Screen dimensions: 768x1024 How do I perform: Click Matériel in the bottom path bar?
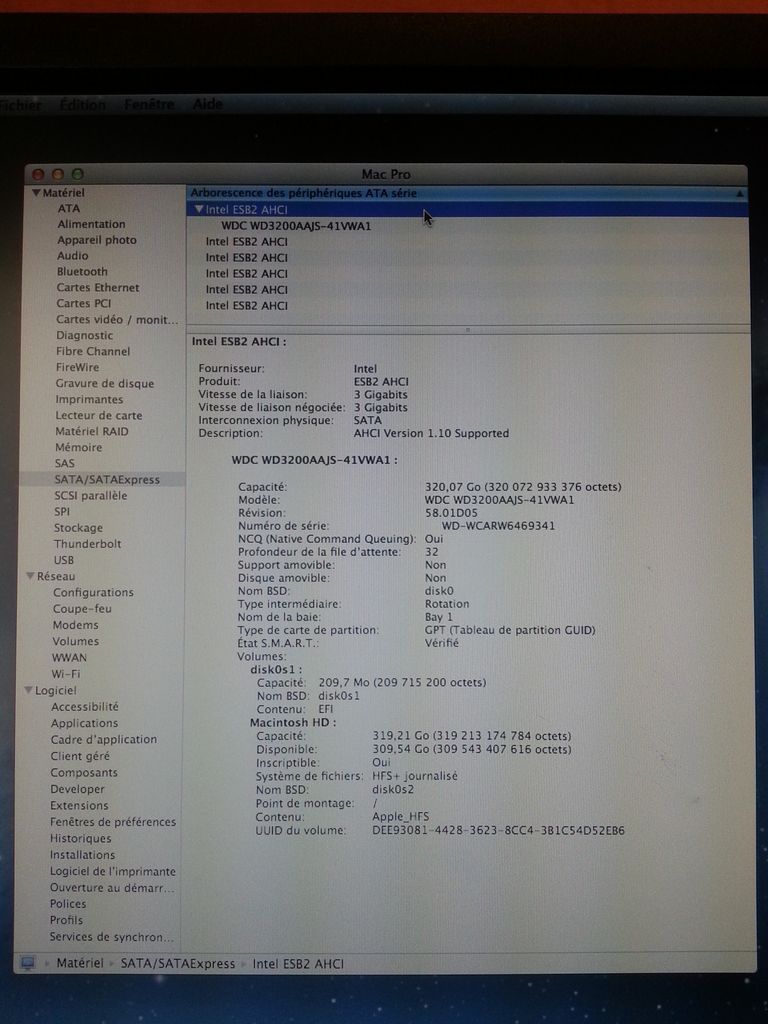[80, 963]
